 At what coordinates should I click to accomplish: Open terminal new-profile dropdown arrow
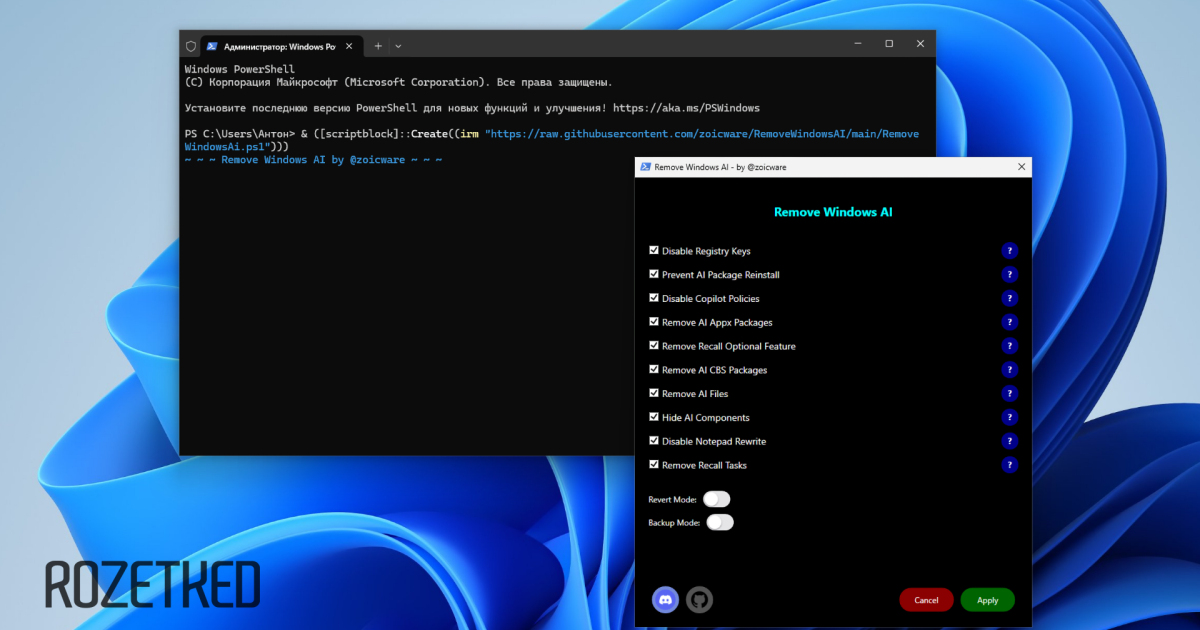(398, 46)
